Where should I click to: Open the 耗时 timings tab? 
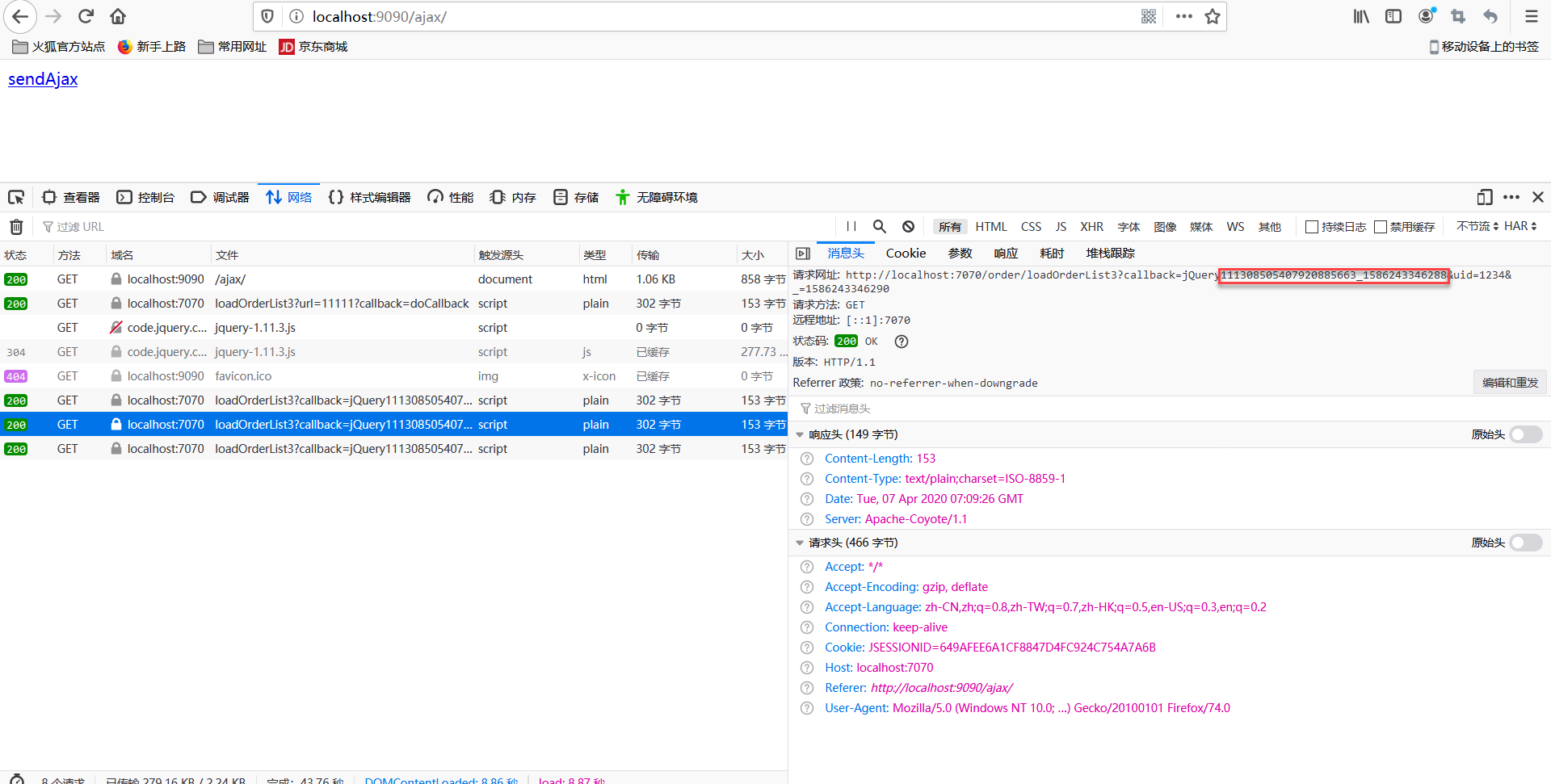click(x=1052, y=254)
